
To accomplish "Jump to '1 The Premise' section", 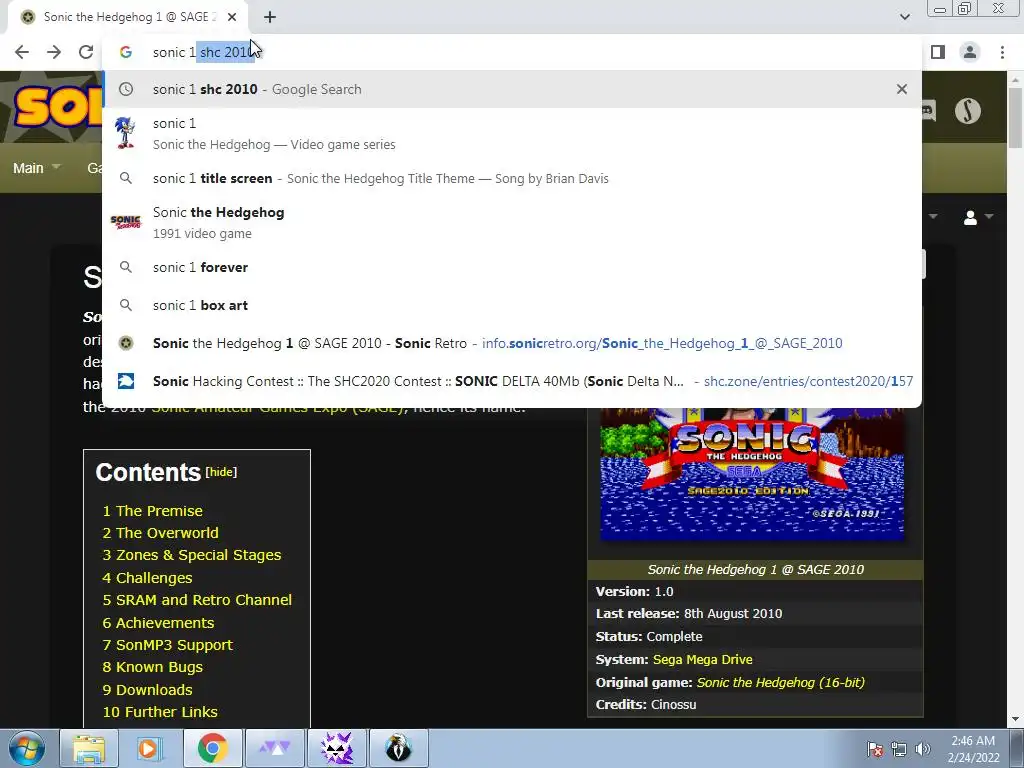I will [152, 511].
